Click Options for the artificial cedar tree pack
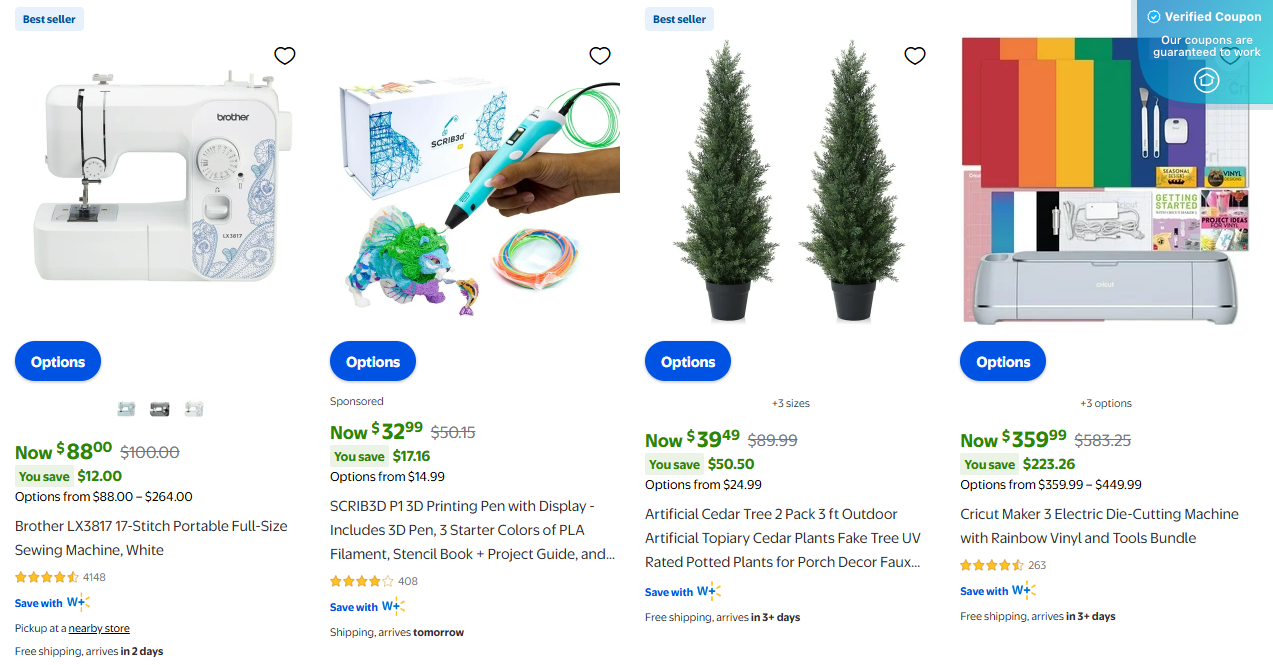The width and height of the screenshot is (1273, 665). [687, 361]
